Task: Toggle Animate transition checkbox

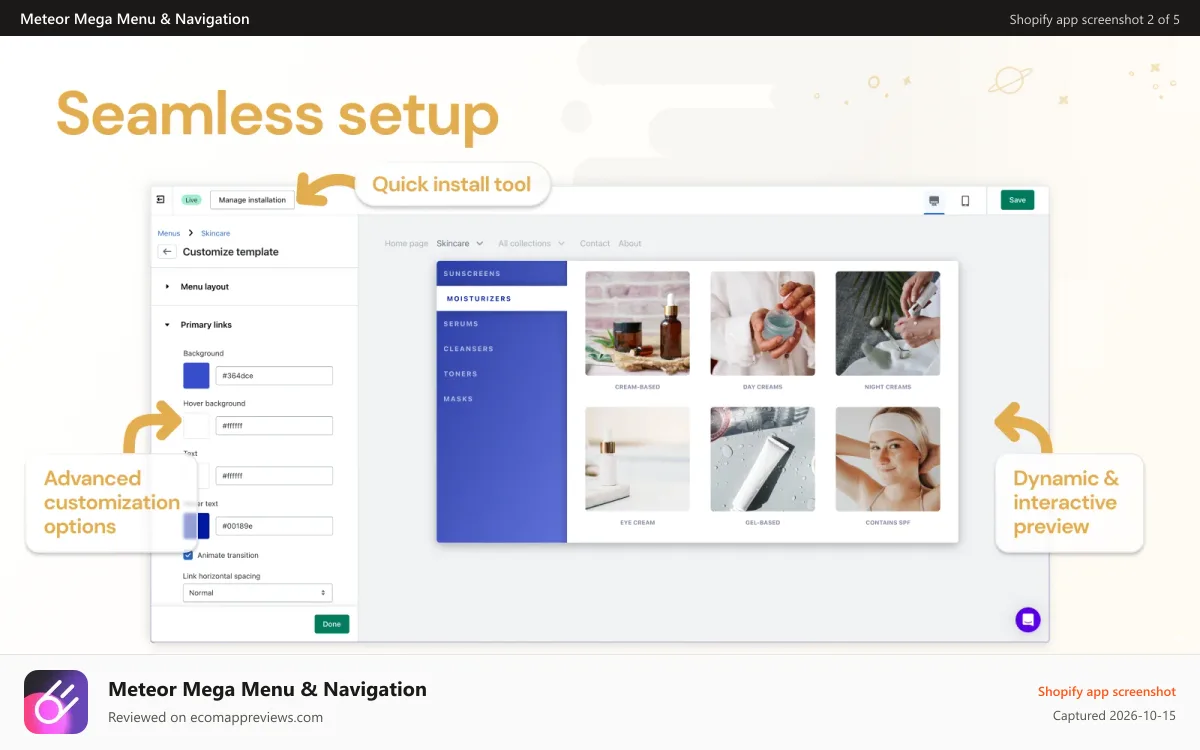Action: coord(188,555)
